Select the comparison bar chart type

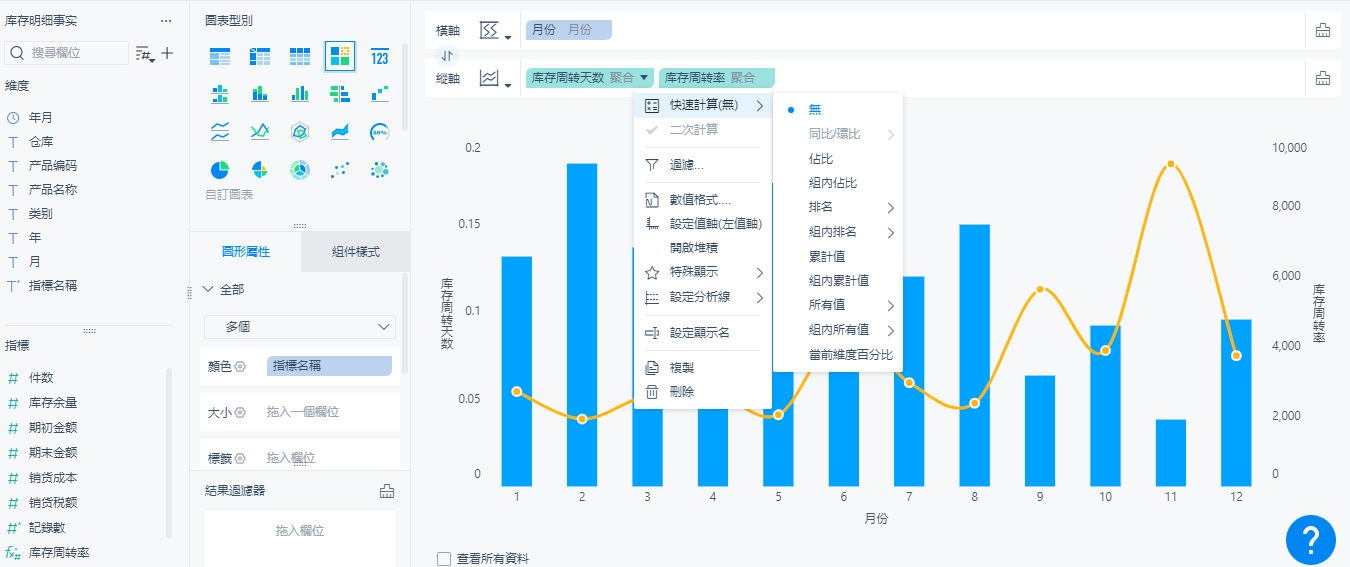pyautogui.click(x=340, y=94)
